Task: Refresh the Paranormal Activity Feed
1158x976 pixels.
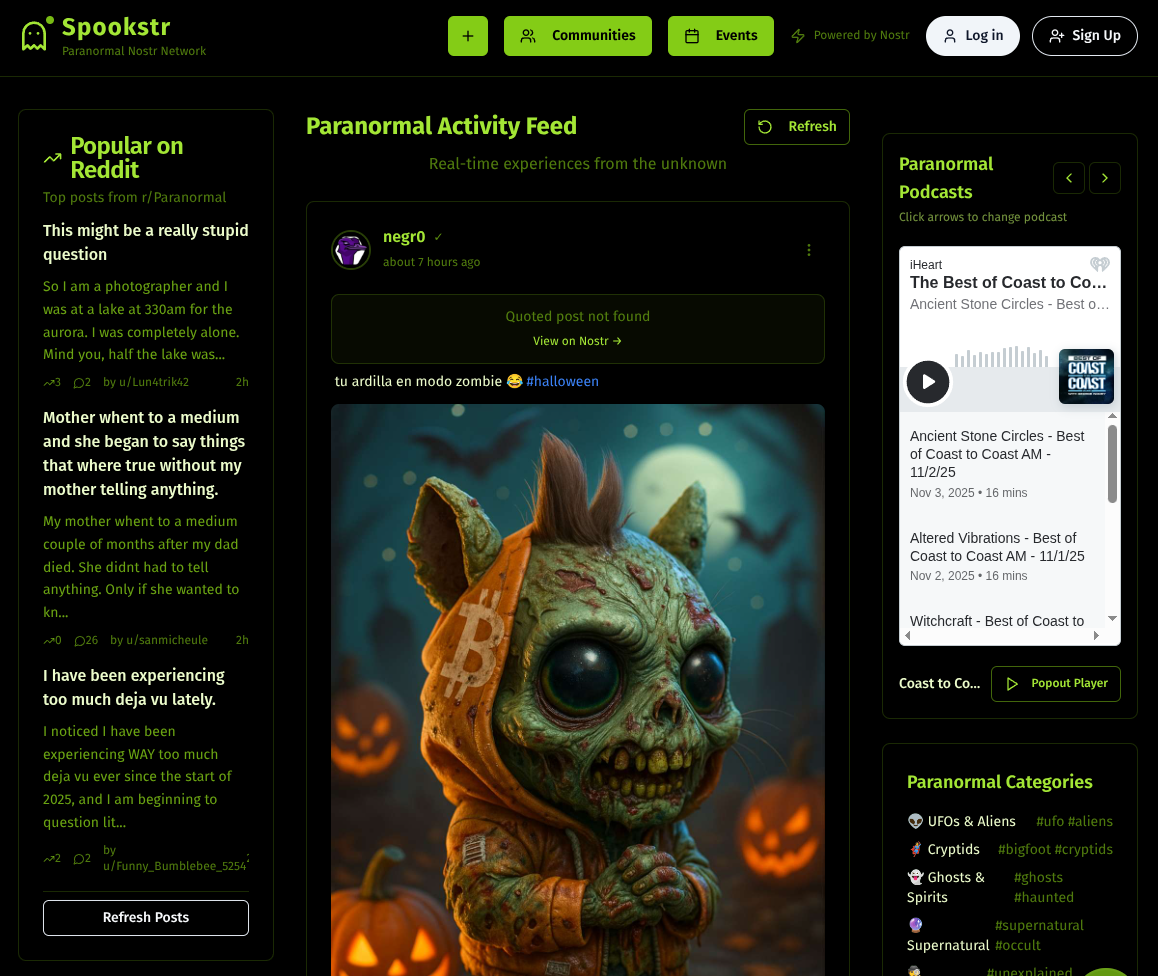Action: [797, 127]
